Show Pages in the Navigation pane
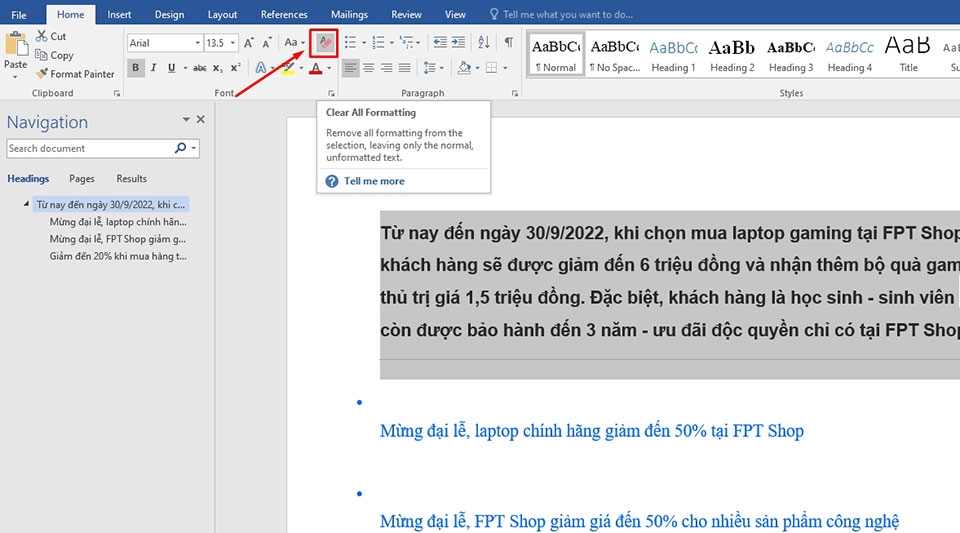 point(81,179)
